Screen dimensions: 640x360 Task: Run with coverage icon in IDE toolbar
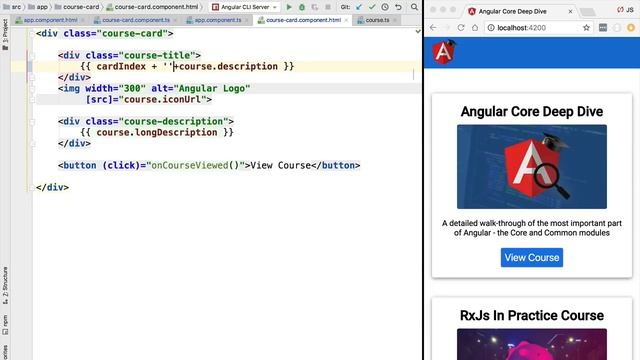click(315, 7)
